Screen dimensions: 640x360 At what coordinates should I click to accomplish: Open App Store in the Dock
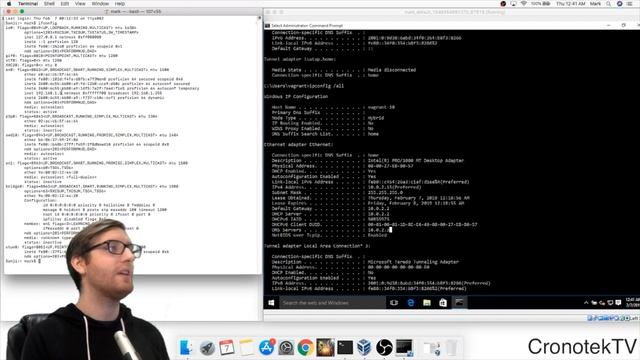(x=267, y=348)
